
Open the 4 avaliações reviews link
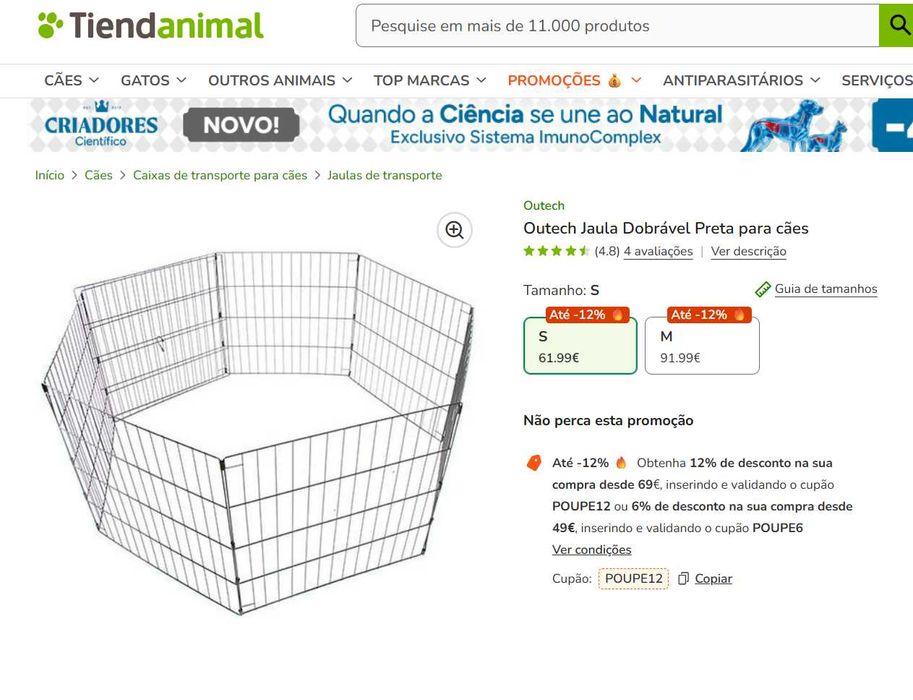point(658,252)
